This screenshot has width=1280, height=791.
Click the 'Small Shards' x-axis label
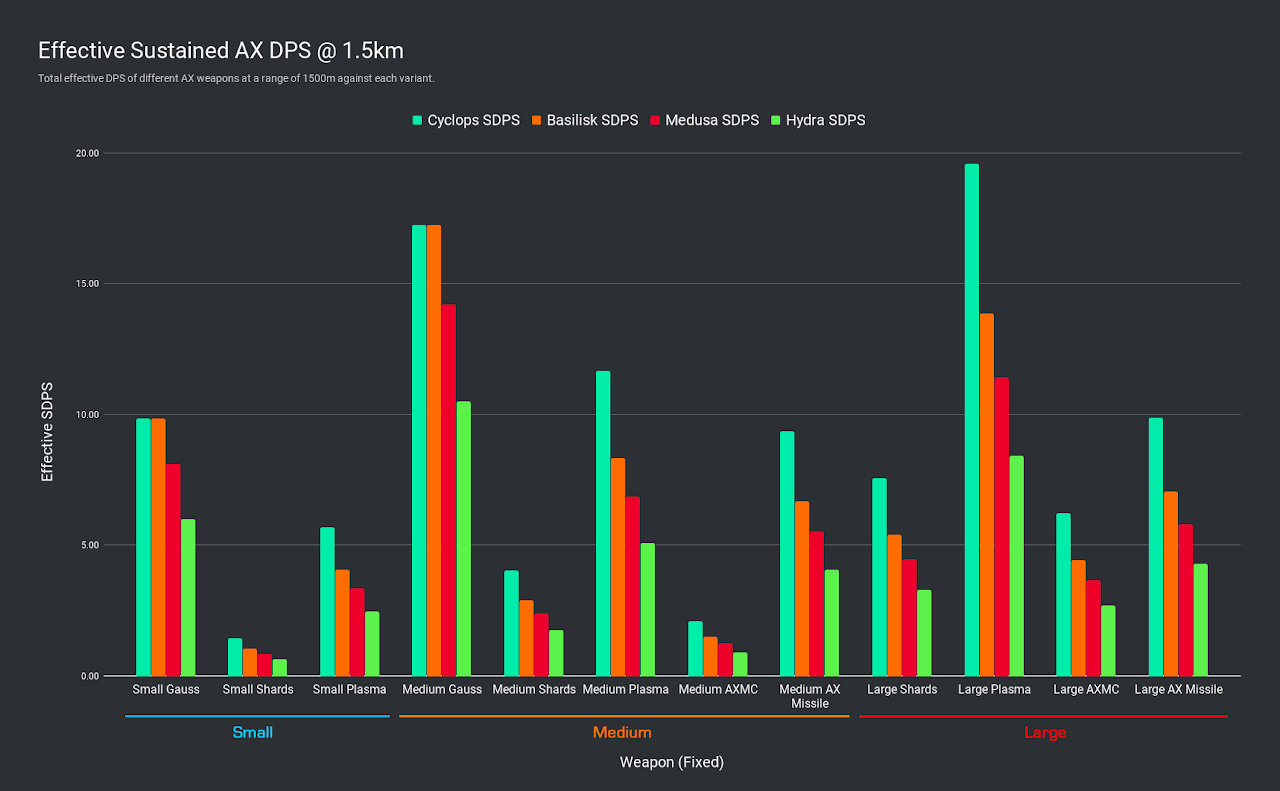tap(258, 690)
